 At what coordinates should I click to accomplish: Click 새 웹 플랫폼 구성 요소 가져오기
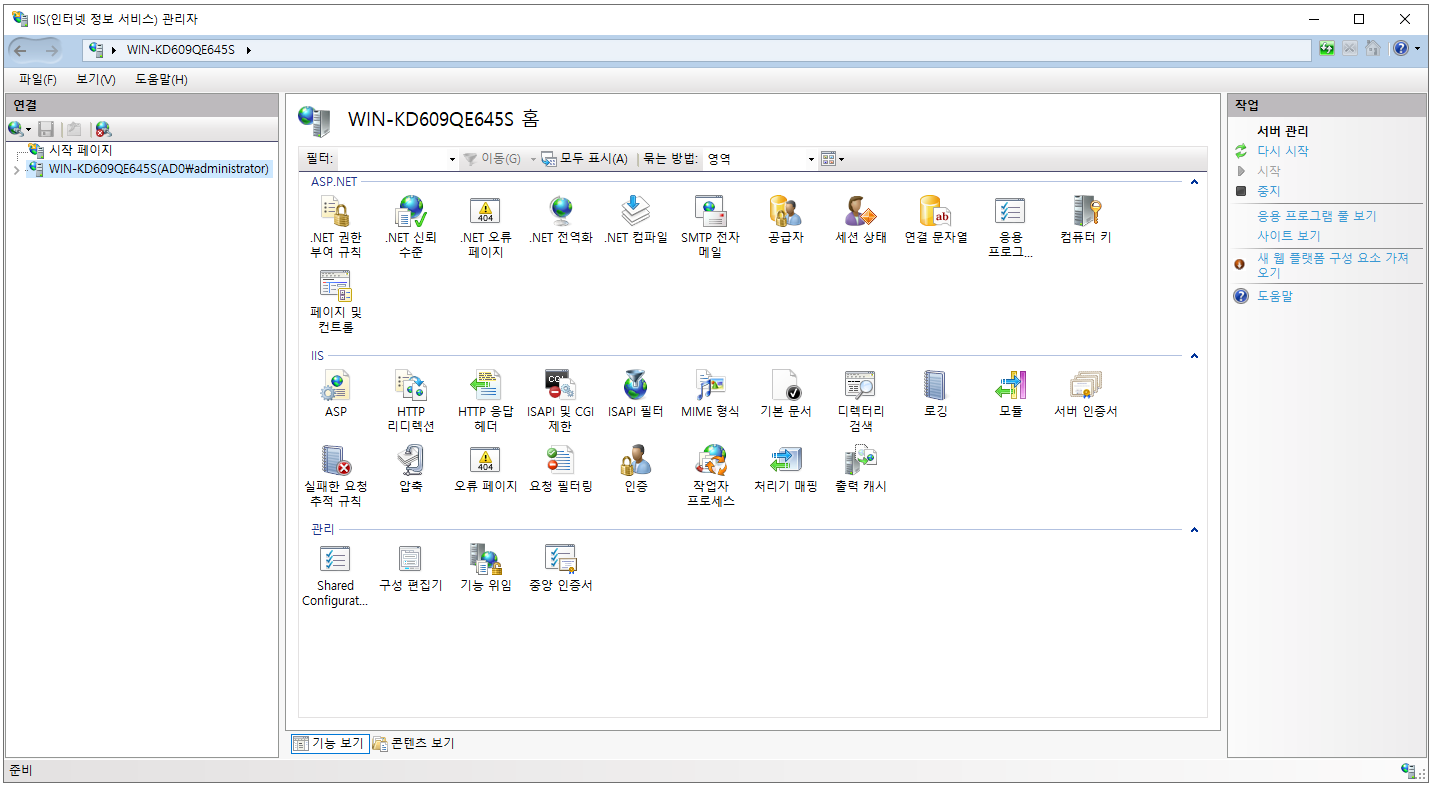pos(1333,265)
